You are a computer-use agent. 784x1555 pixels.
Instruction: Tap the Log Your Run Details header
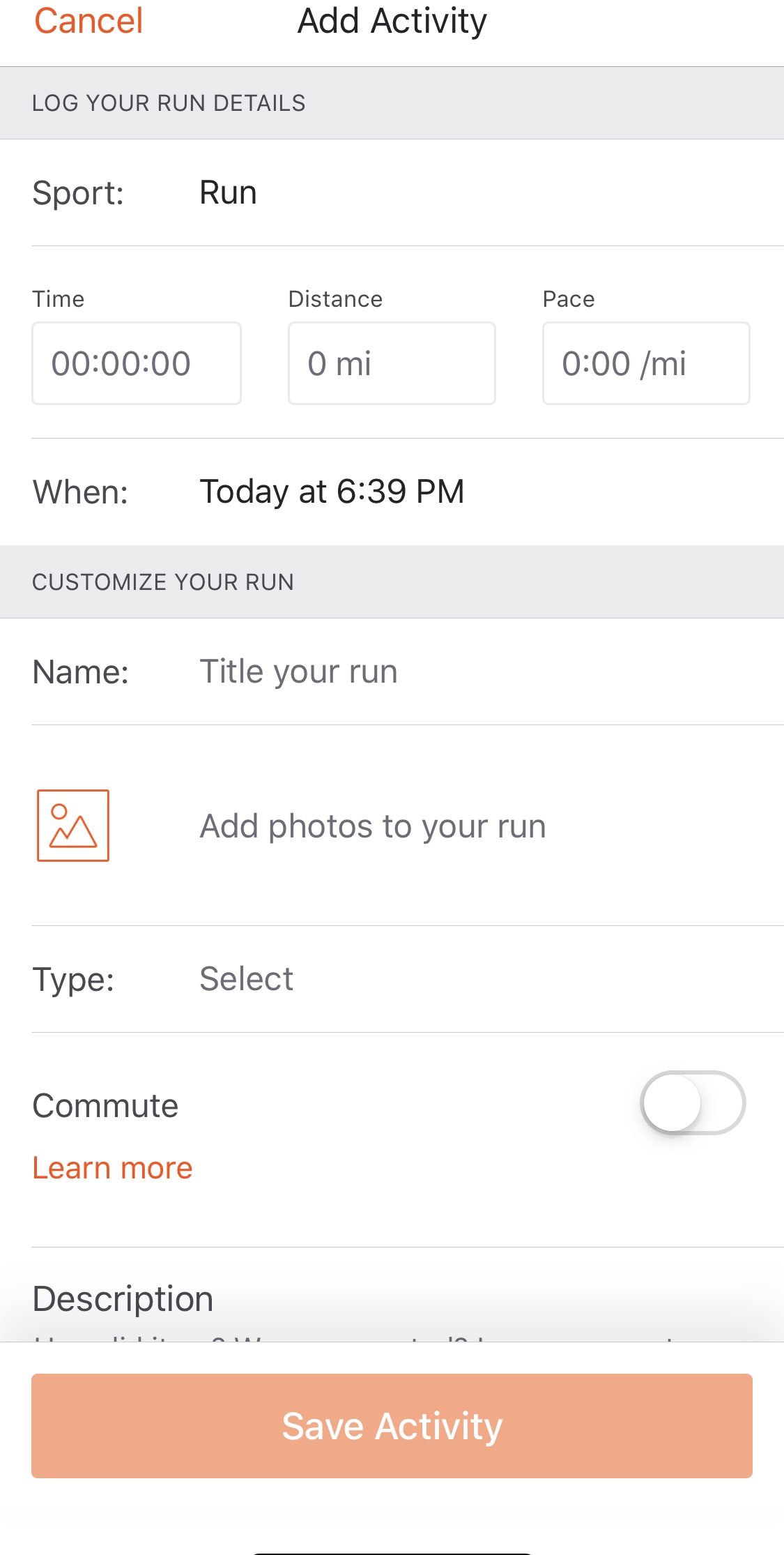click(169, 103)
